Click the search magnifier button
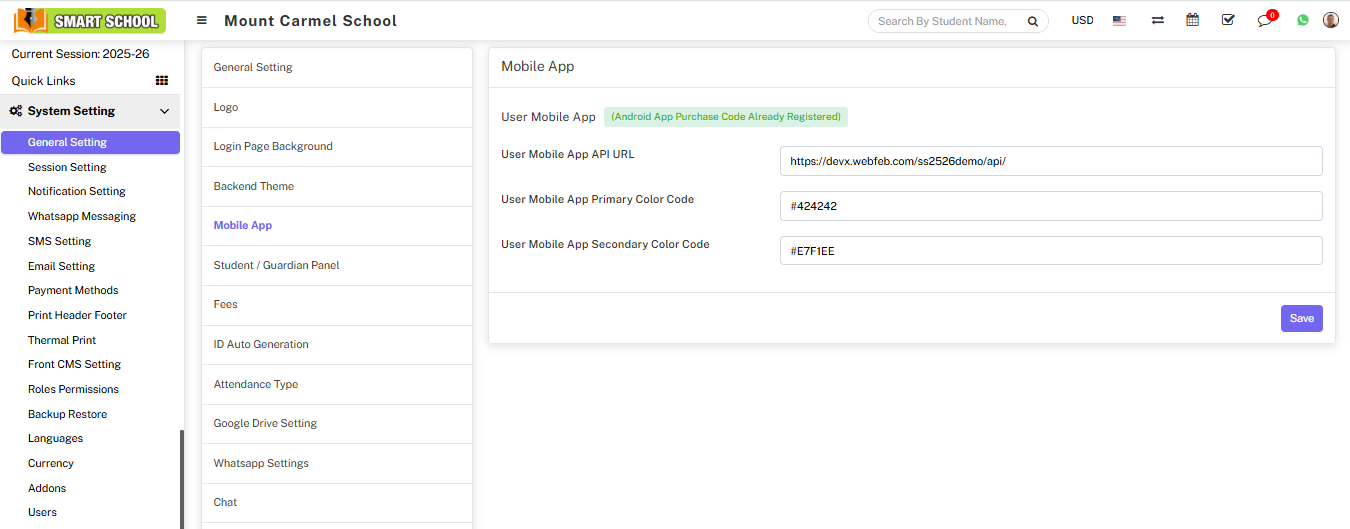This screenshot has width=1350, height=529. 1033,21
